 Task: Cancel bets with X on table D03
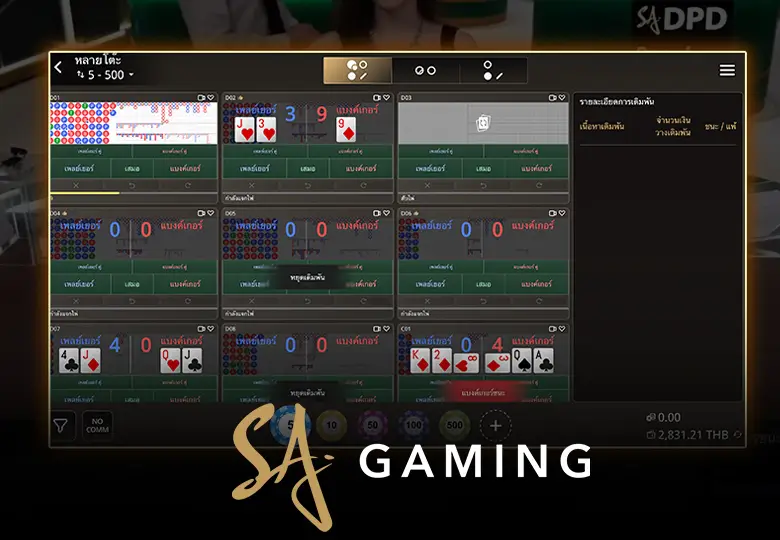pyautogui.click(x=427, y=185)
